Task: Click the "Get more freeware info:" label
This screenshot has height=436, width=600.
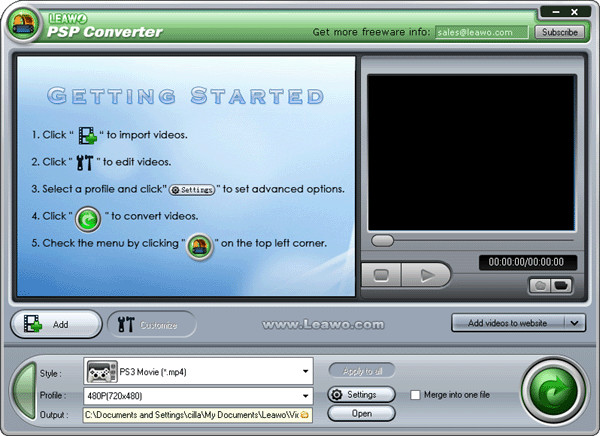Action: (x=372, y=32)
